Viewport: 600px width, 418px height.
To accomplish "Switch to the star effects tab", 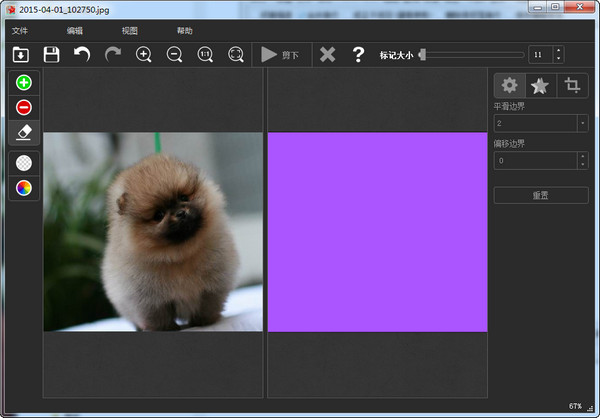I will pos(540,85).
